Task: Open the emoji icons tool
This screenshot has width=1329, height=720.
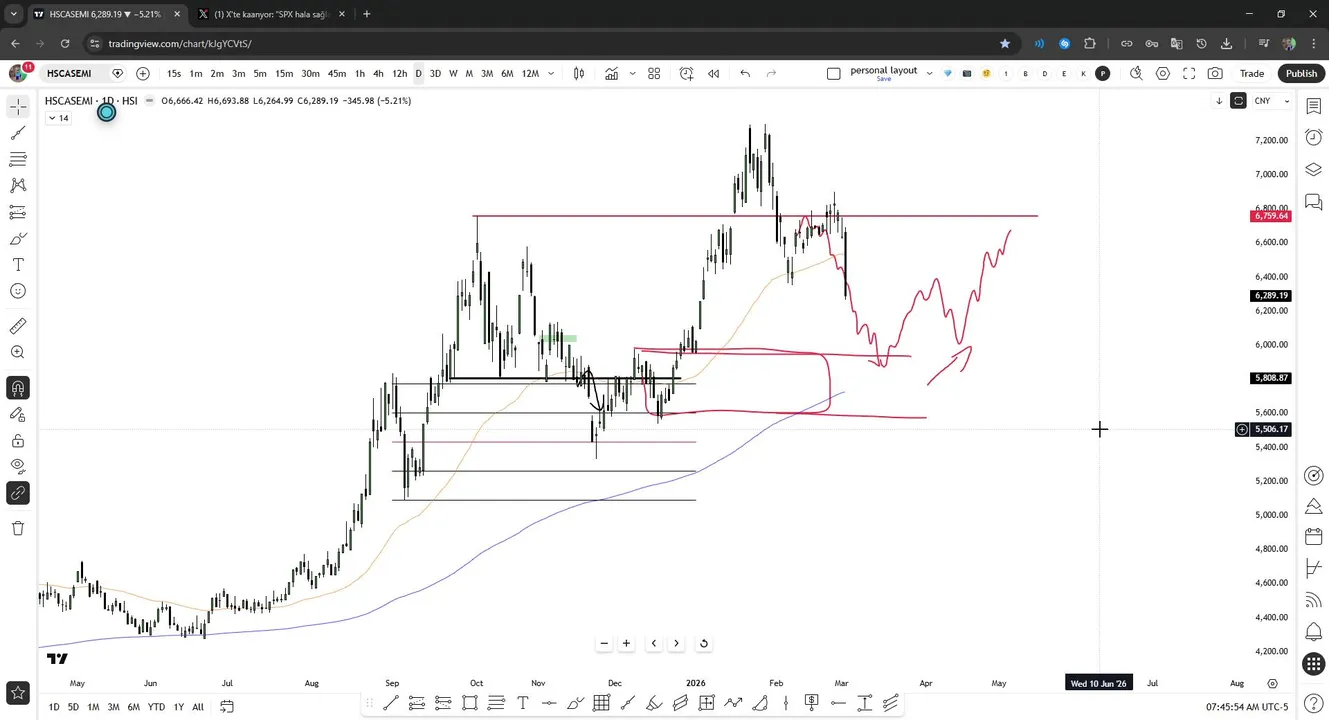Action: 18,291
